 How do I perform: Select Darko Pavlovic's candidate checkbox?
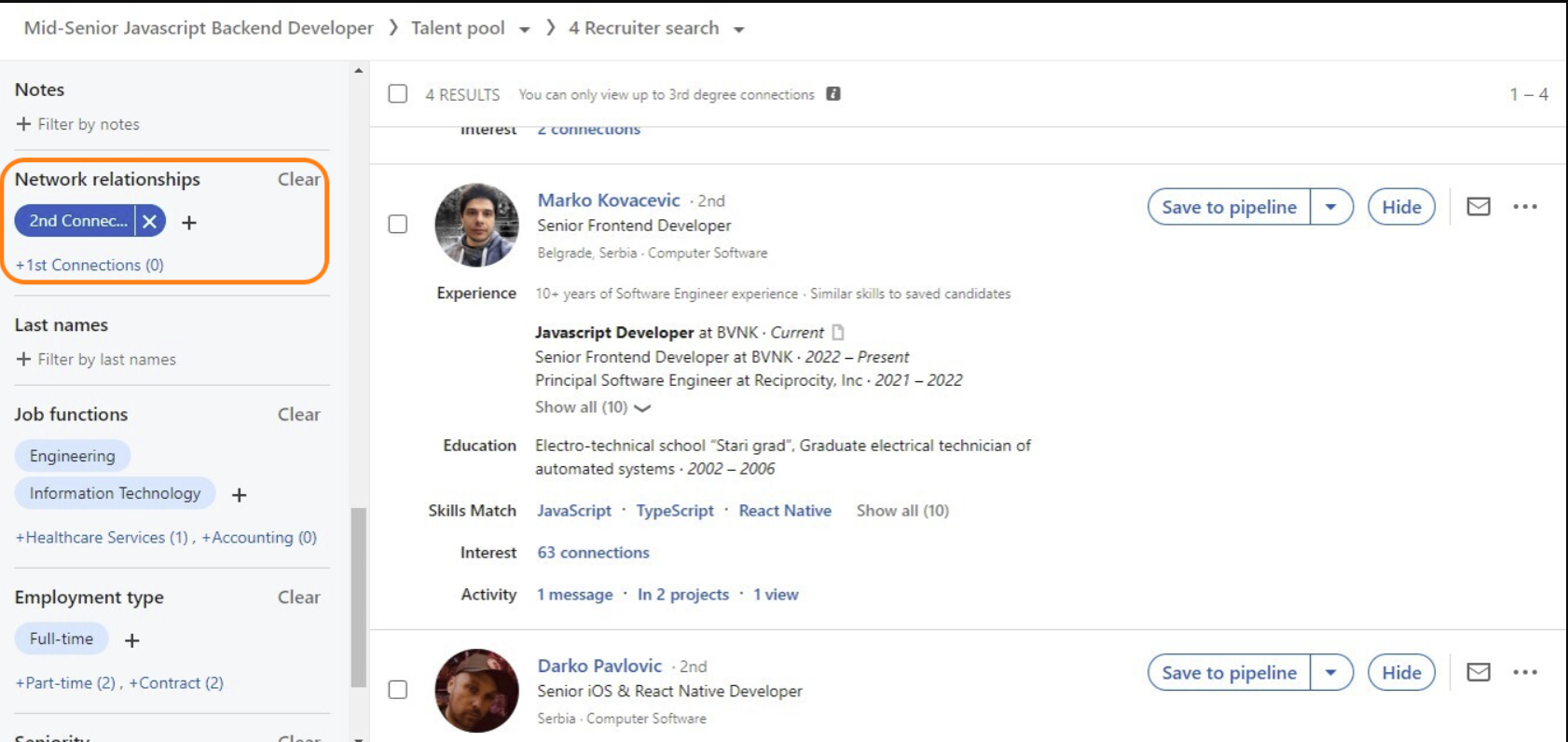pyautogui.click(x=398, y=690)
